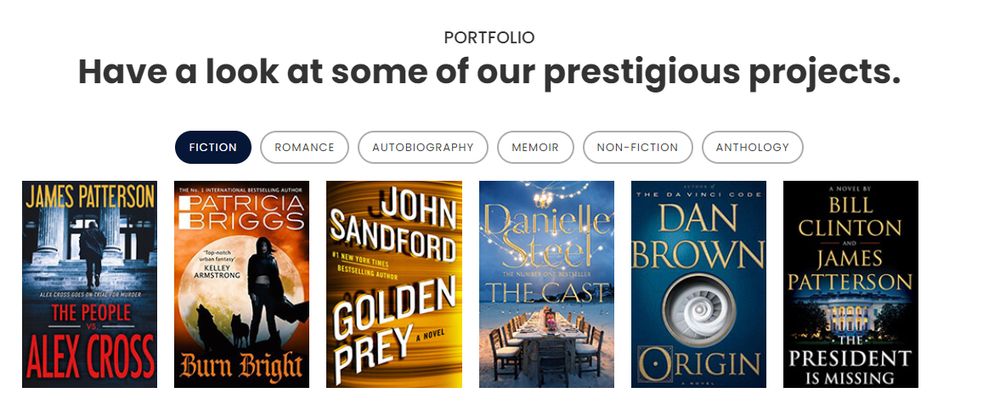This screenshot has height=410, width=1000.
Task: Open Dan Brown's Origin book cover
Action: click(699, 284)
